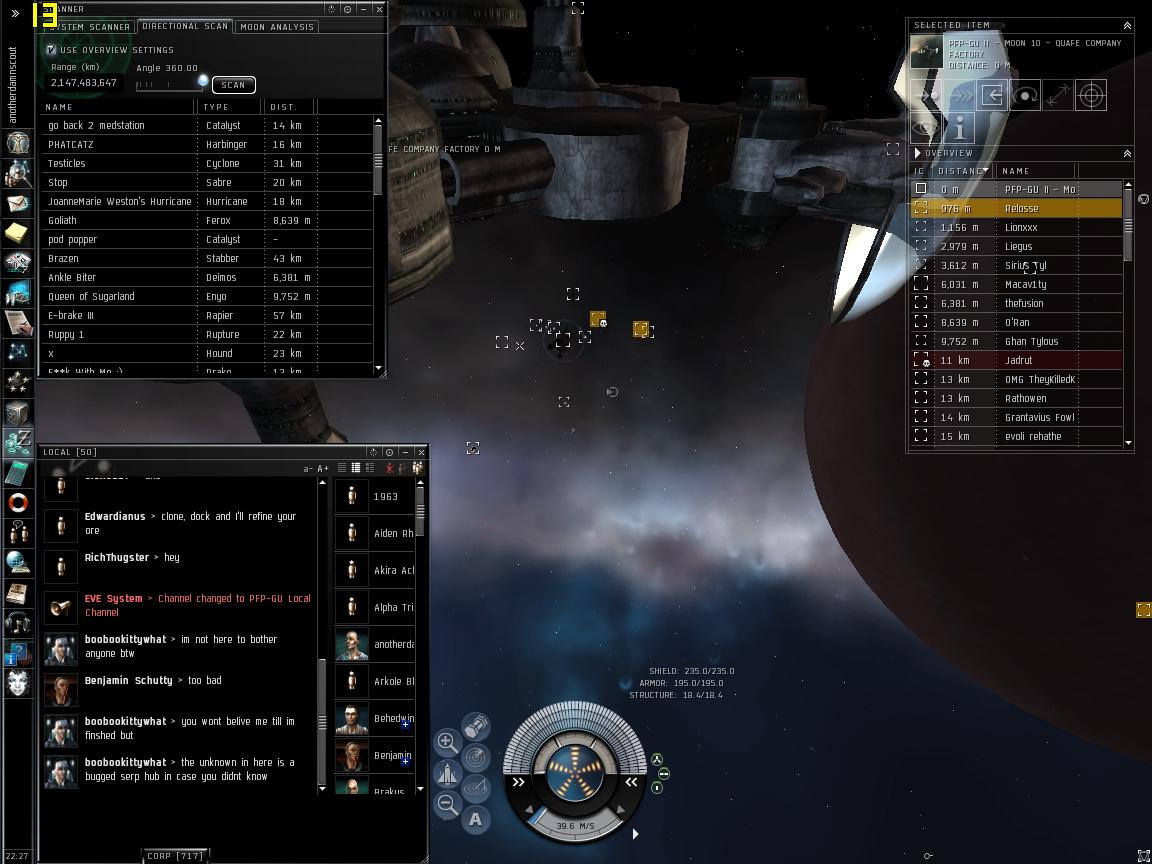This screenshot has height=864, width=1152.
Task: Open the Market icon in Neocom
Action: (18, 293)
